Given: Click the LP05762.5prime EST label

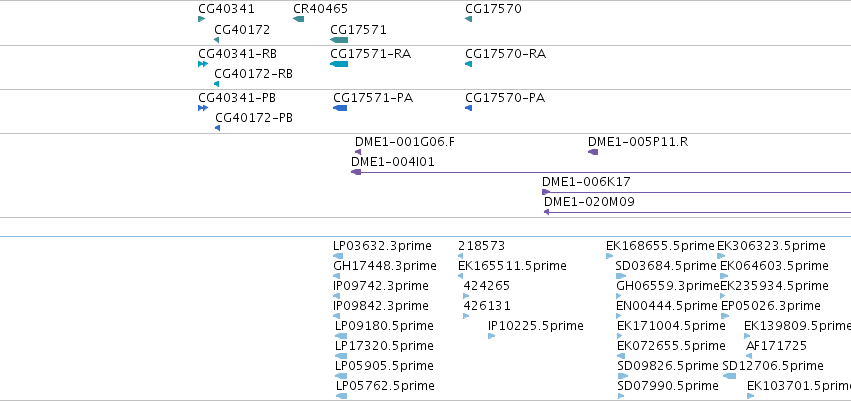Looking at the screenshot, I should [384, 386].
